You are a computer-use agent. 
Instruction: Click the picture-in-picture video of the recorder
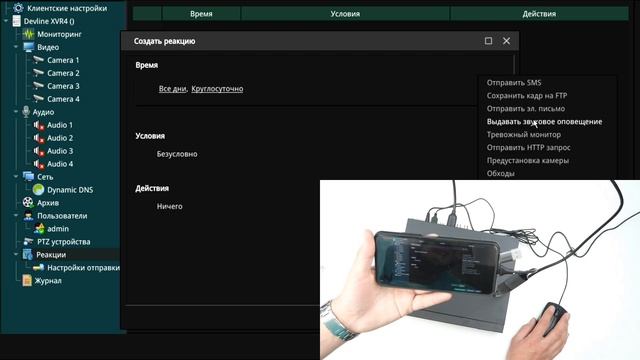[480, 270]
